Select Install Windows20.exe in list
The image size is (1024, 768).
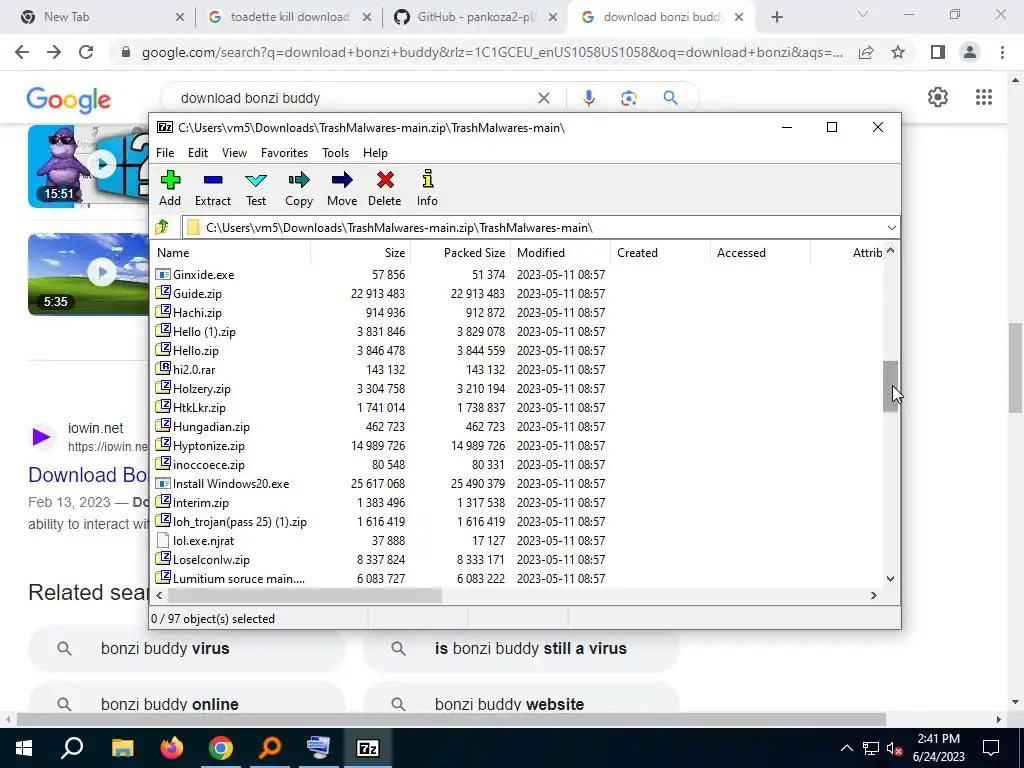click(x=231, y=484)
